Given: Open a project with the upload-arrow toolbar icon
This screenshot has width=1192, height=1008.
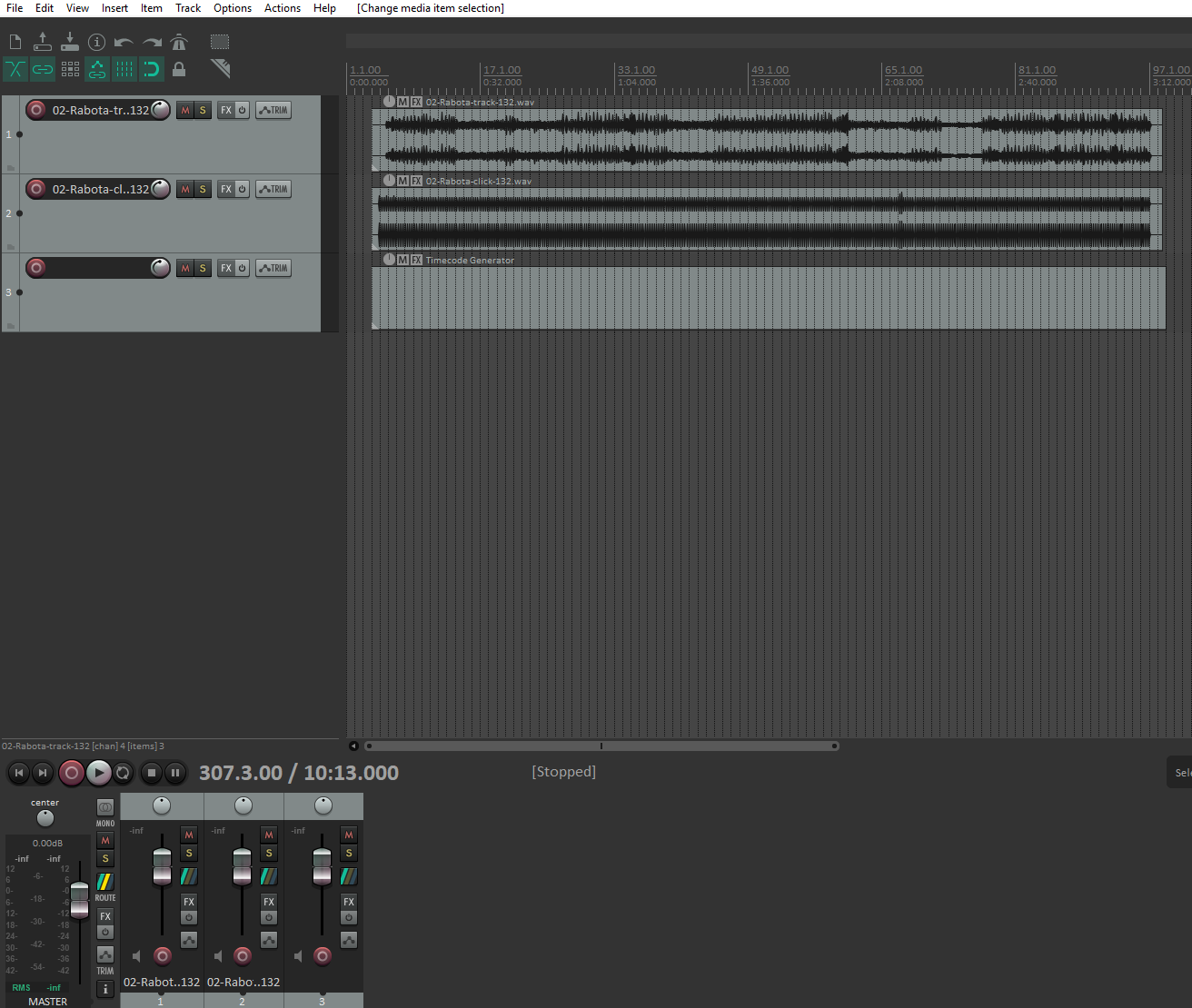Looking at the screenshot, I should pyautogui.click(x=43, y=42).
